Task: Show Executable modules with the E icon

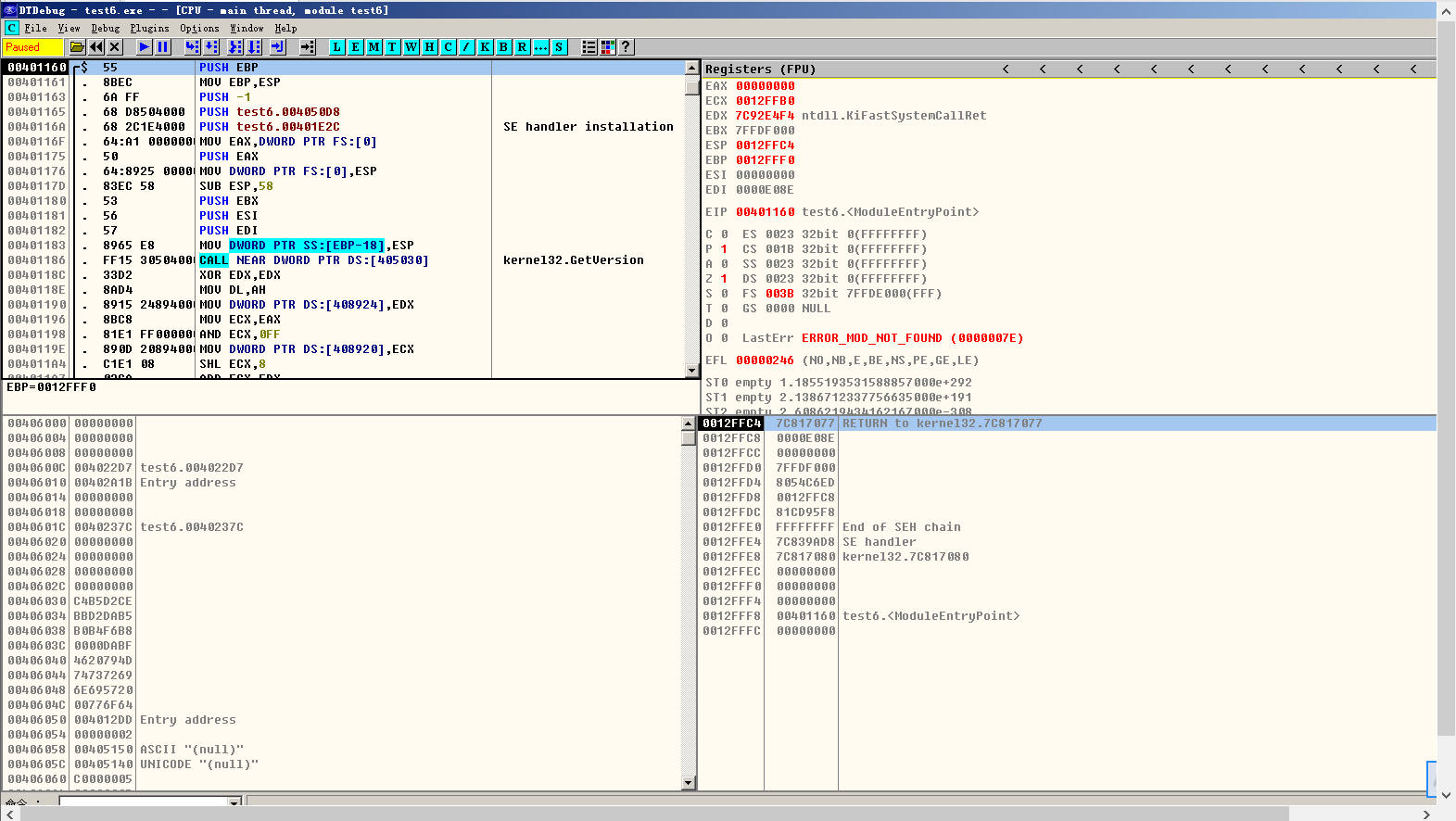Action: coord(356,47)
